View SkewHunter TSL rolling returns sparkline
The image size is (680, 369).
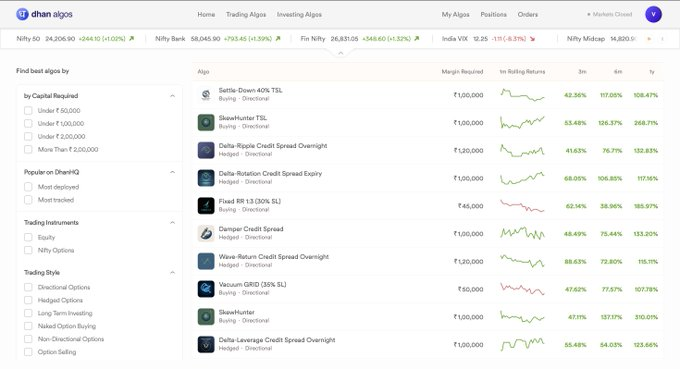(522, 122)
